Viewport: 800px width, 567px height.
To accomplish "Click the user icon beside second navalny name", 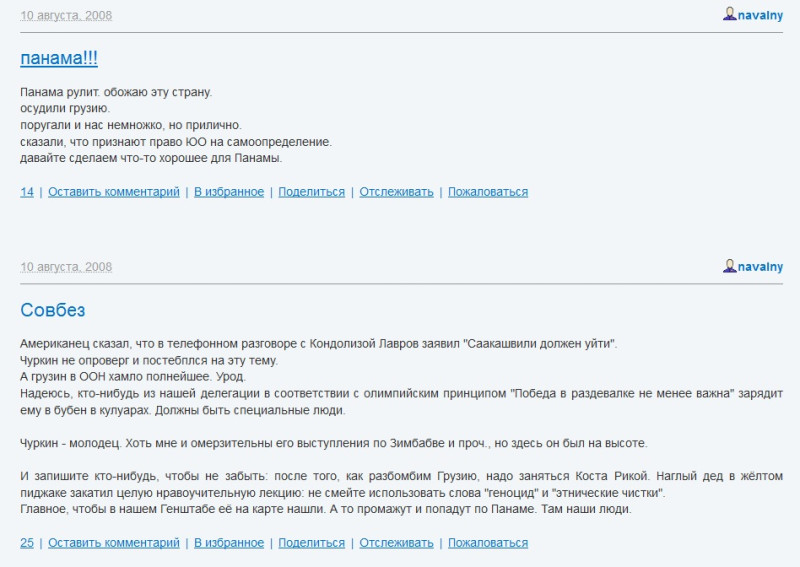I will (x=730, y=266).
